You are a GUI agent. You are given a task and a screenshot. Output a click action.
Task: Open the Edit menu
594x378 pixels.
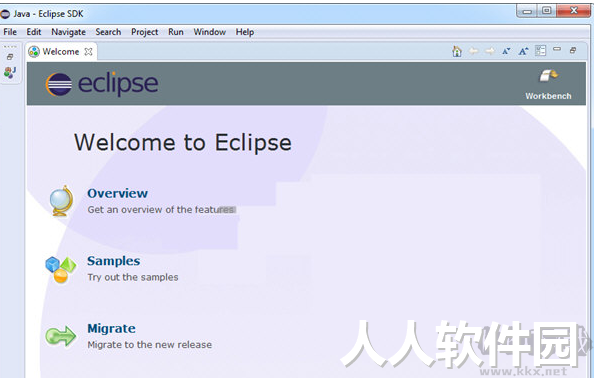point(33,32)
